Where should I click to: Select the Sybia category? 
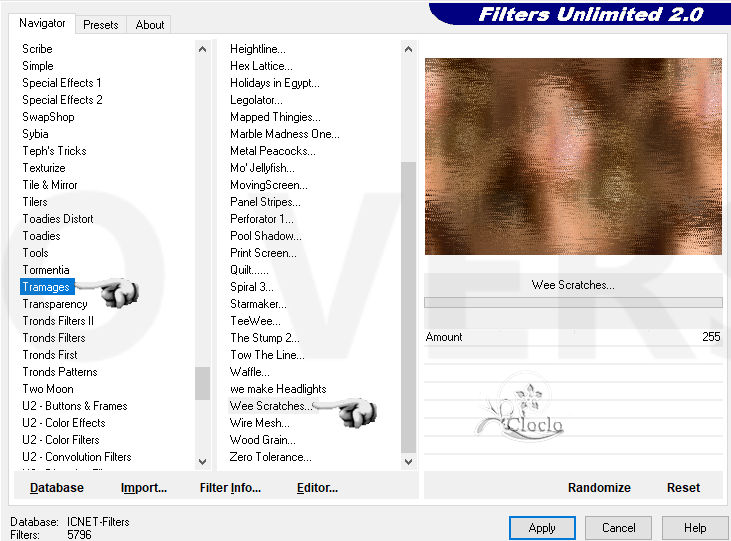[x=35, y=134]
